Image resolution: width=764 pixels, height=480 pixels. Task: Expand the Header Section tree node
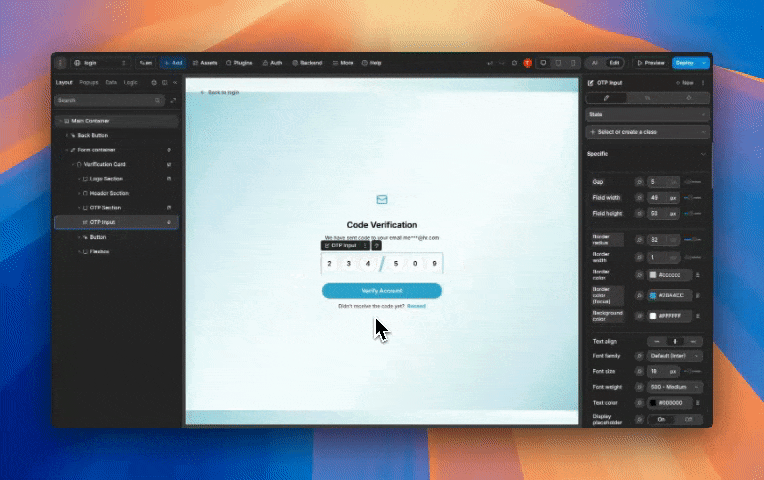[79, 193]
